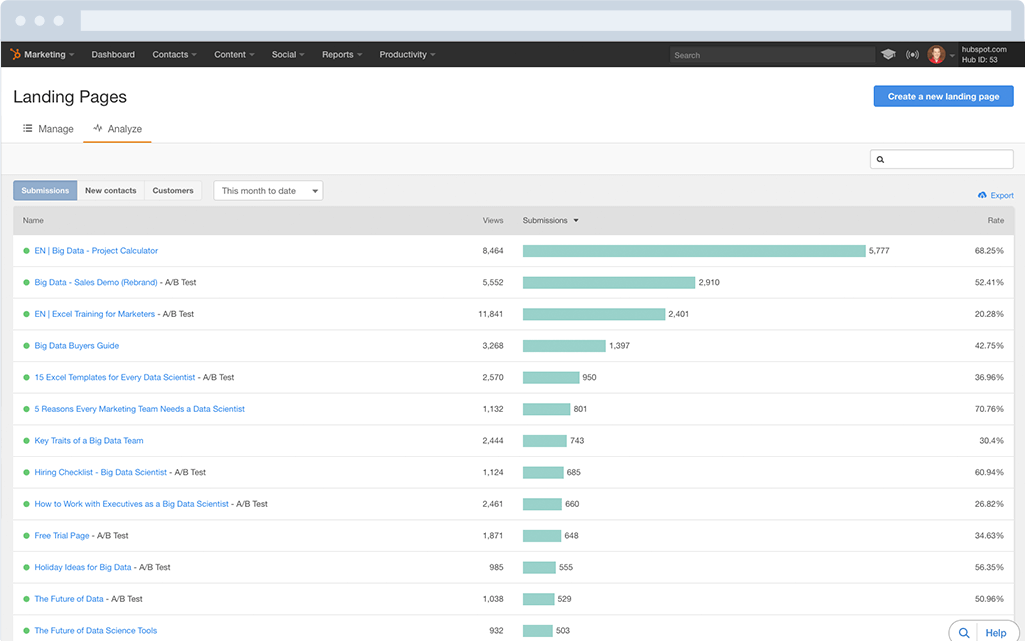Click the landing pages filter search box
The height and width of the screenshot is (641, 1025).
point(941,159)
